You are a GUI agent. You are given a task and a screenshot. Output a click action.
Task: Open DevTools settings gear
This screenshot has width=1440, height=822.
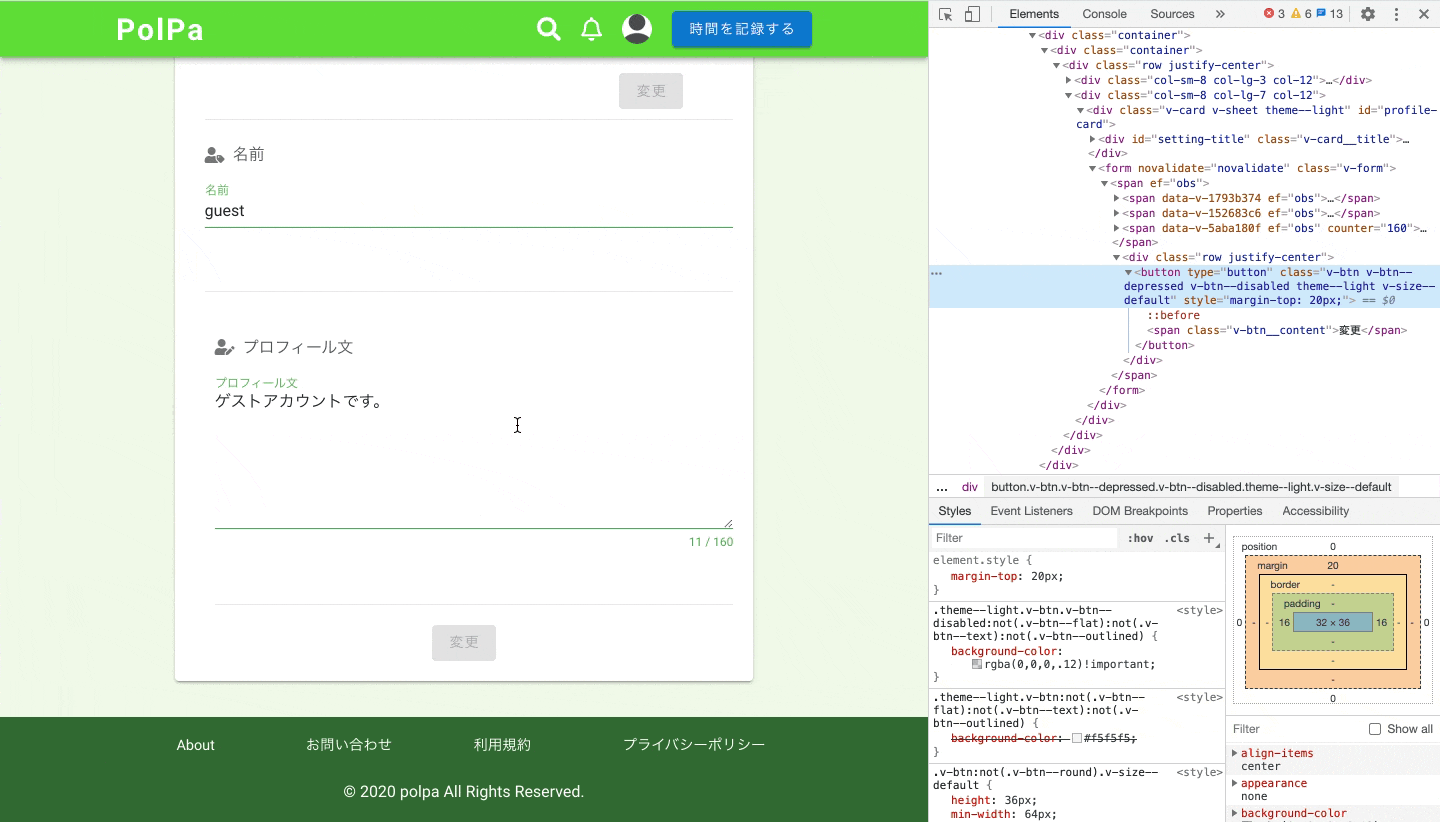[1368, 14]
